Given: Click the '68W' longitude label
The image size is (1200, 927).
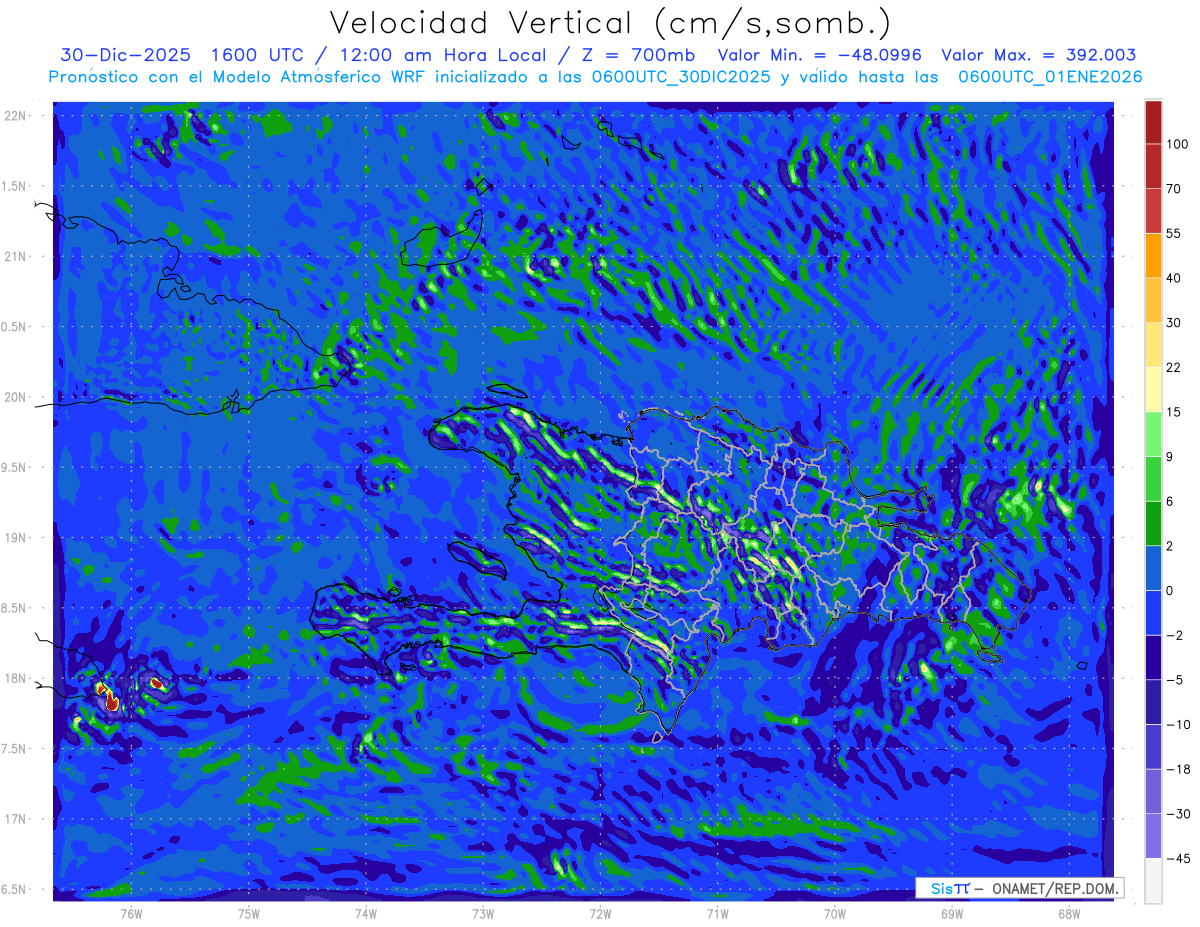Looking at the screenshot, I should [x=1069, y=913].
